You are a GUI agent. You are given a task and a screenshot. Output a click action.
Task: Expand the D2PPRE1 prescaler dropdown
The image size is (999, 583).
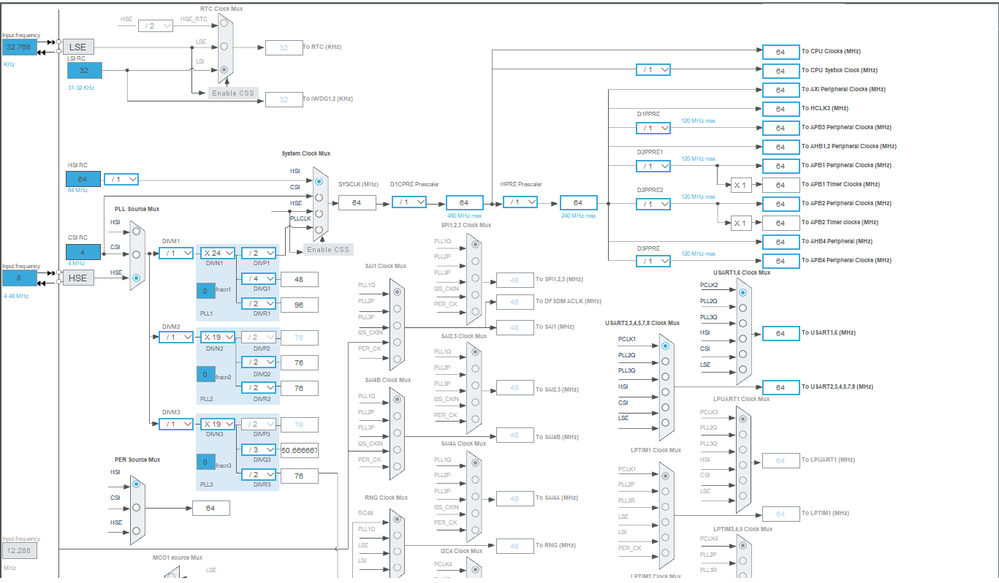[653, 166]
